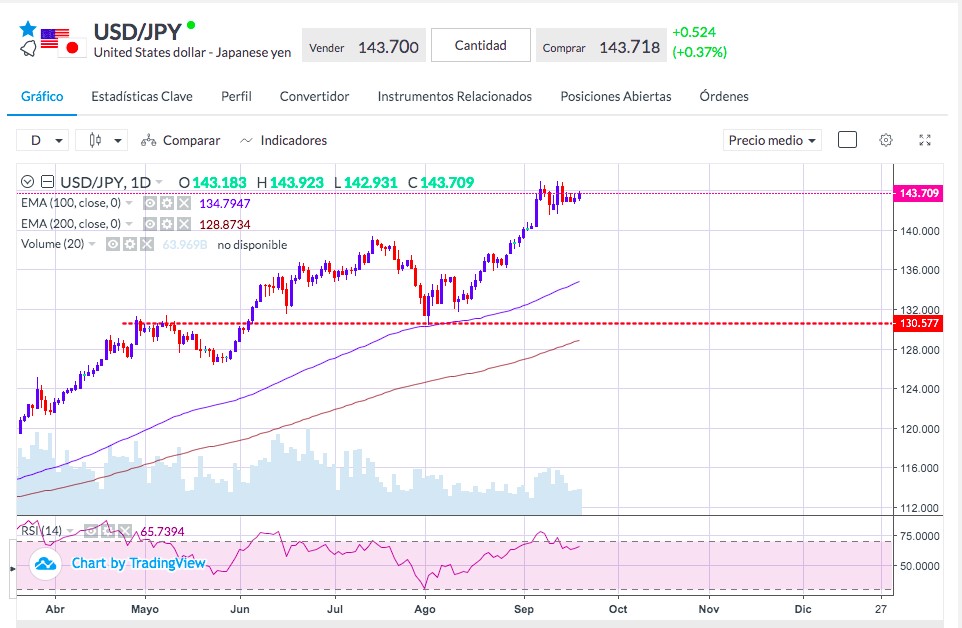Open the Convertidor tab

click(314, 96)
